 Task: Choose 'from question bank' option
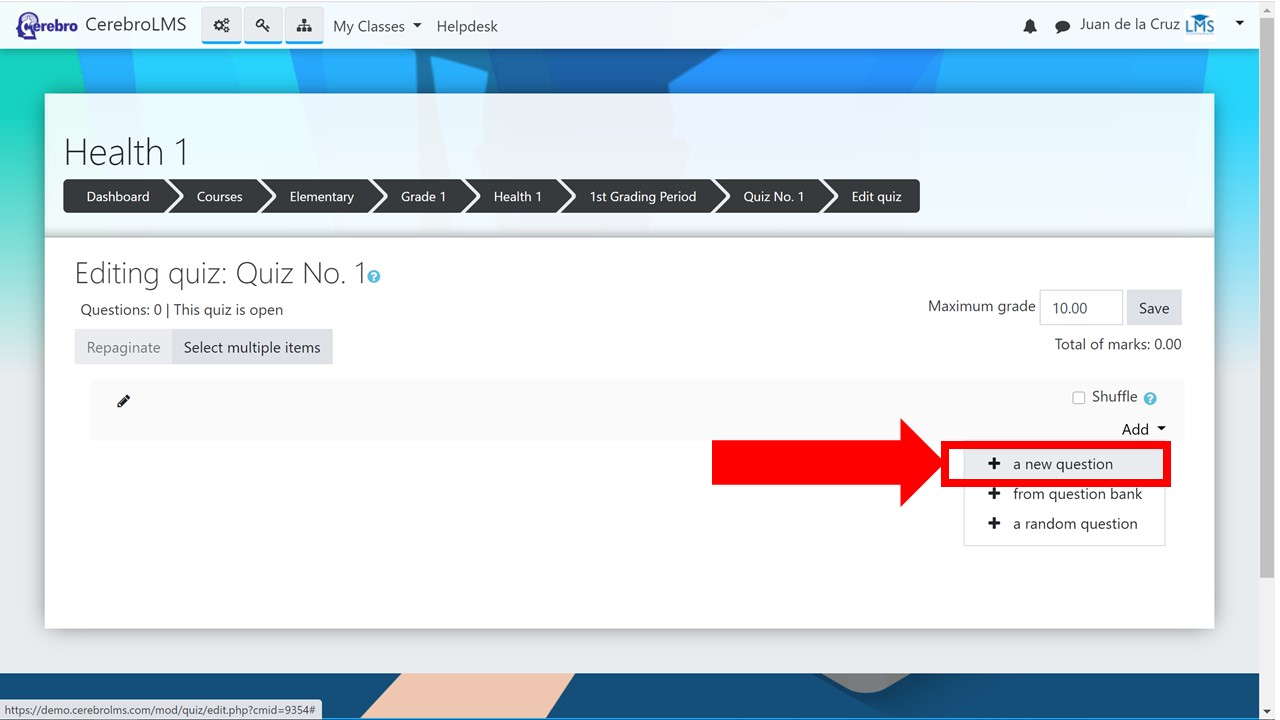1076,494
